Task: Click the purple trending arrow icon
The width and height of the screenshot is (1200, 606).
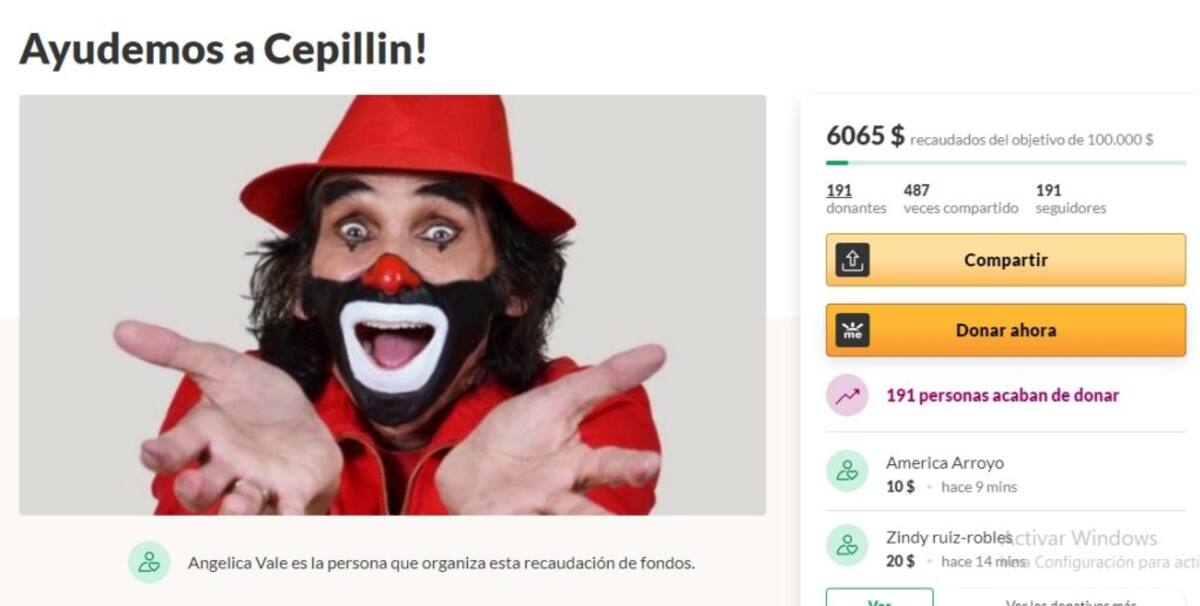Action: tap(847, 395)
